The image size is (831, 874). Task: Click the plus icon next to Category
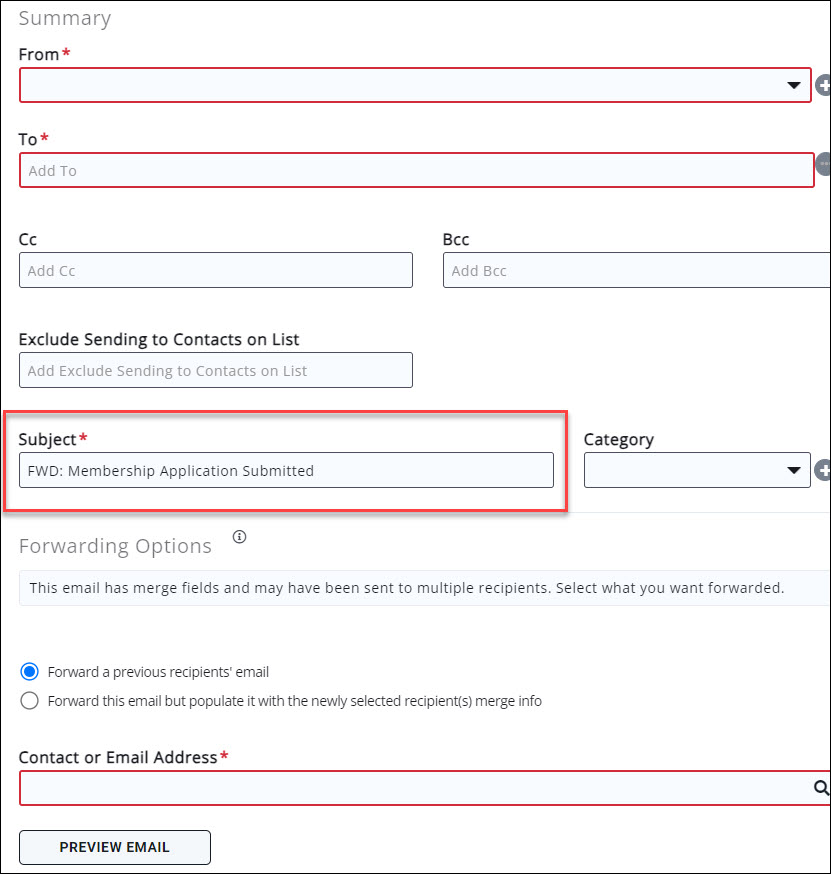pyautogui.click(x=824, y=470)
